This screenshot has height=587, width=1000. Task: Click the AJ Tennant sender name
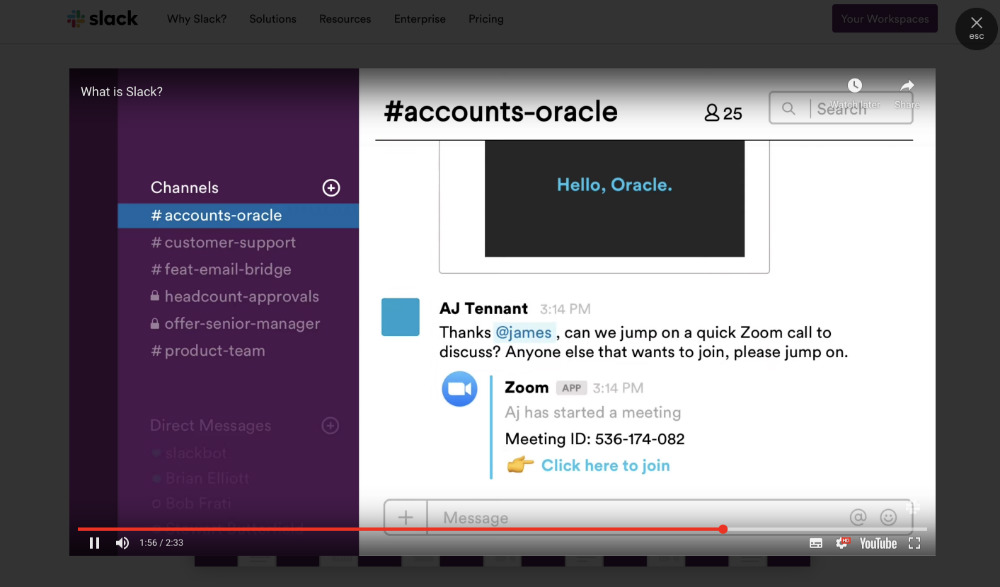(x=483, y=309)
